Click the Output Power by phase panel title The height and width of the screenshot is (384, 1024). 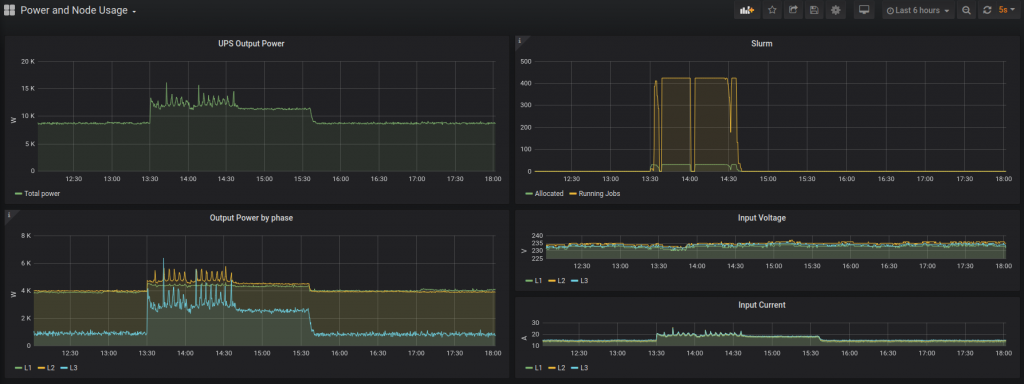251,218
